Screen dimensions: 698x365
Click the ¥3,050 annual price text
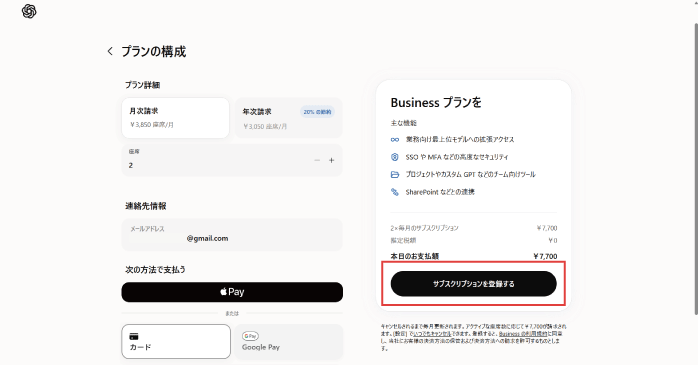click(x=265, y=126)
